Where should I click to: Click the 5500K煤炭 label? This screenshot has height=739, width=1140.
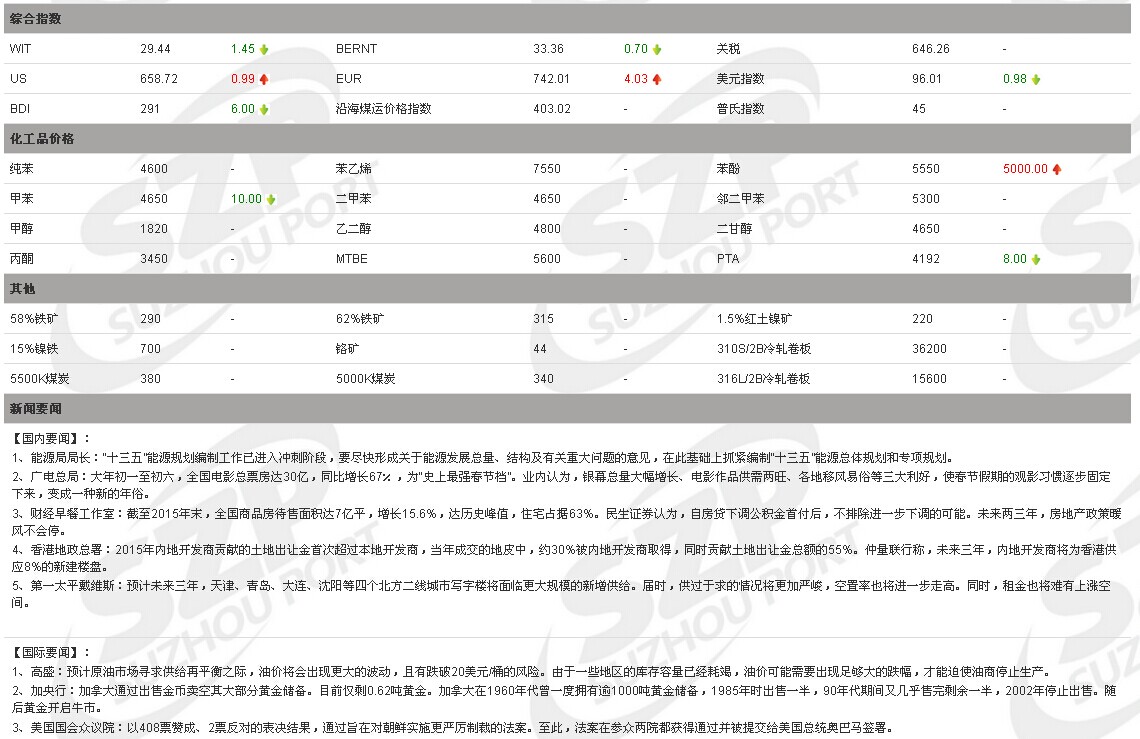coord(39,378)
